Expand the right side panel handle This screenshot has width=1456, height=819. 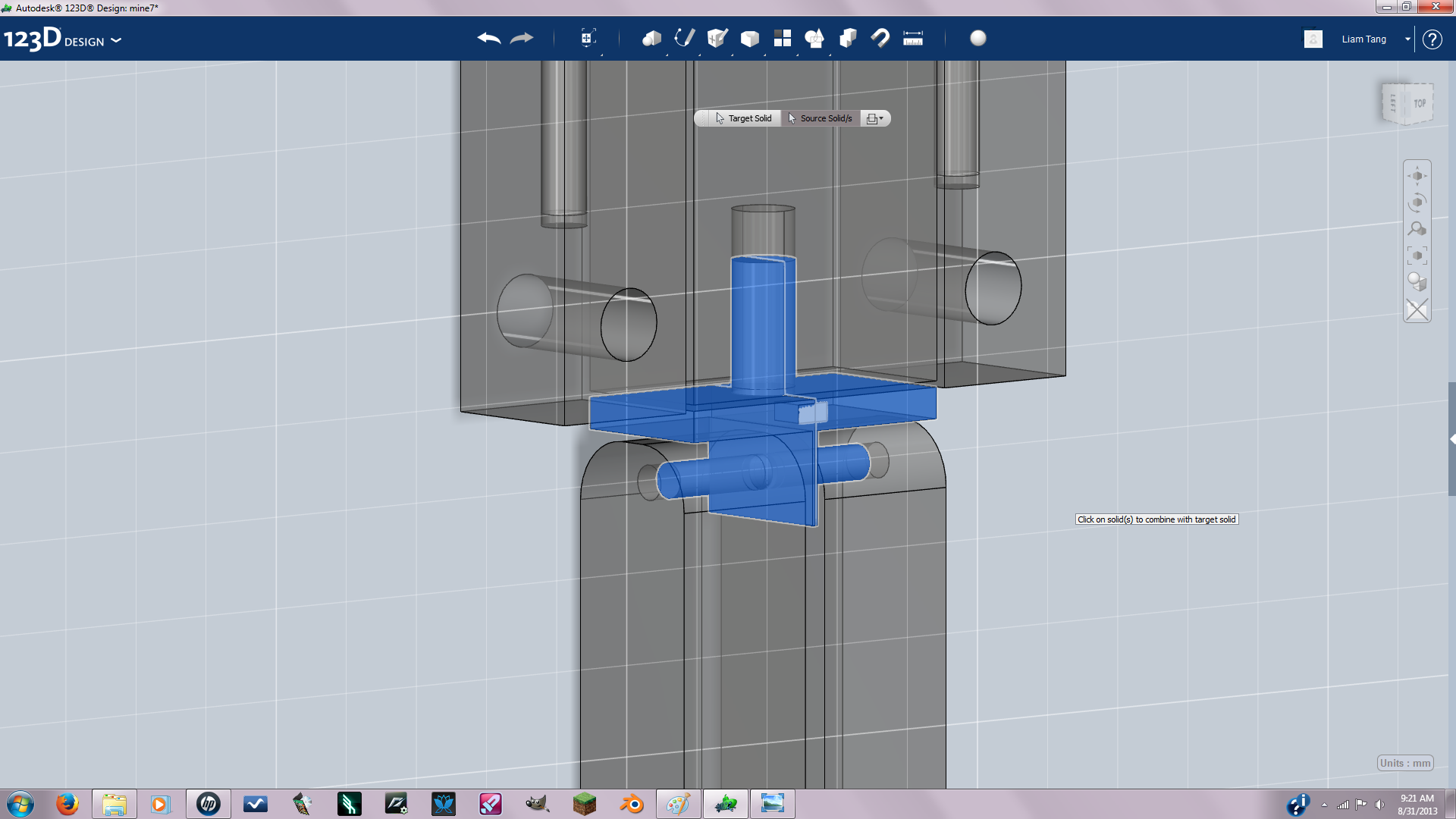(1452, 439)
